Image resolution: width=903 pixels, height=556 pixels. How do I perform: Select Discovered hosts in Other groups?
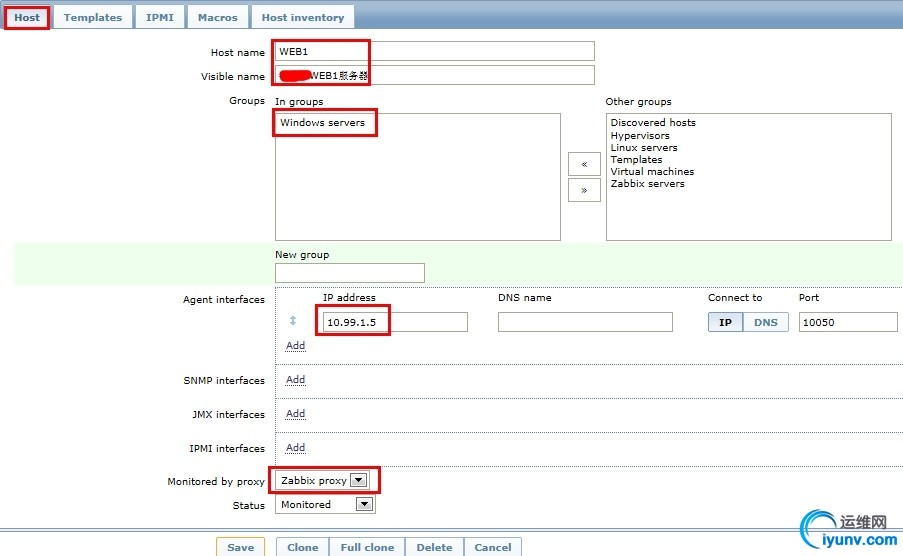click(x=653, y=123)
